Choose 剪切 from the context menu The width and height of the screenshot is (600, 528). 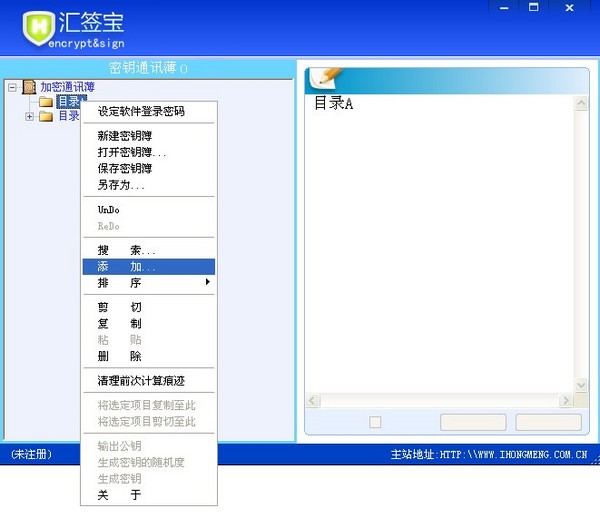[149, 307]
